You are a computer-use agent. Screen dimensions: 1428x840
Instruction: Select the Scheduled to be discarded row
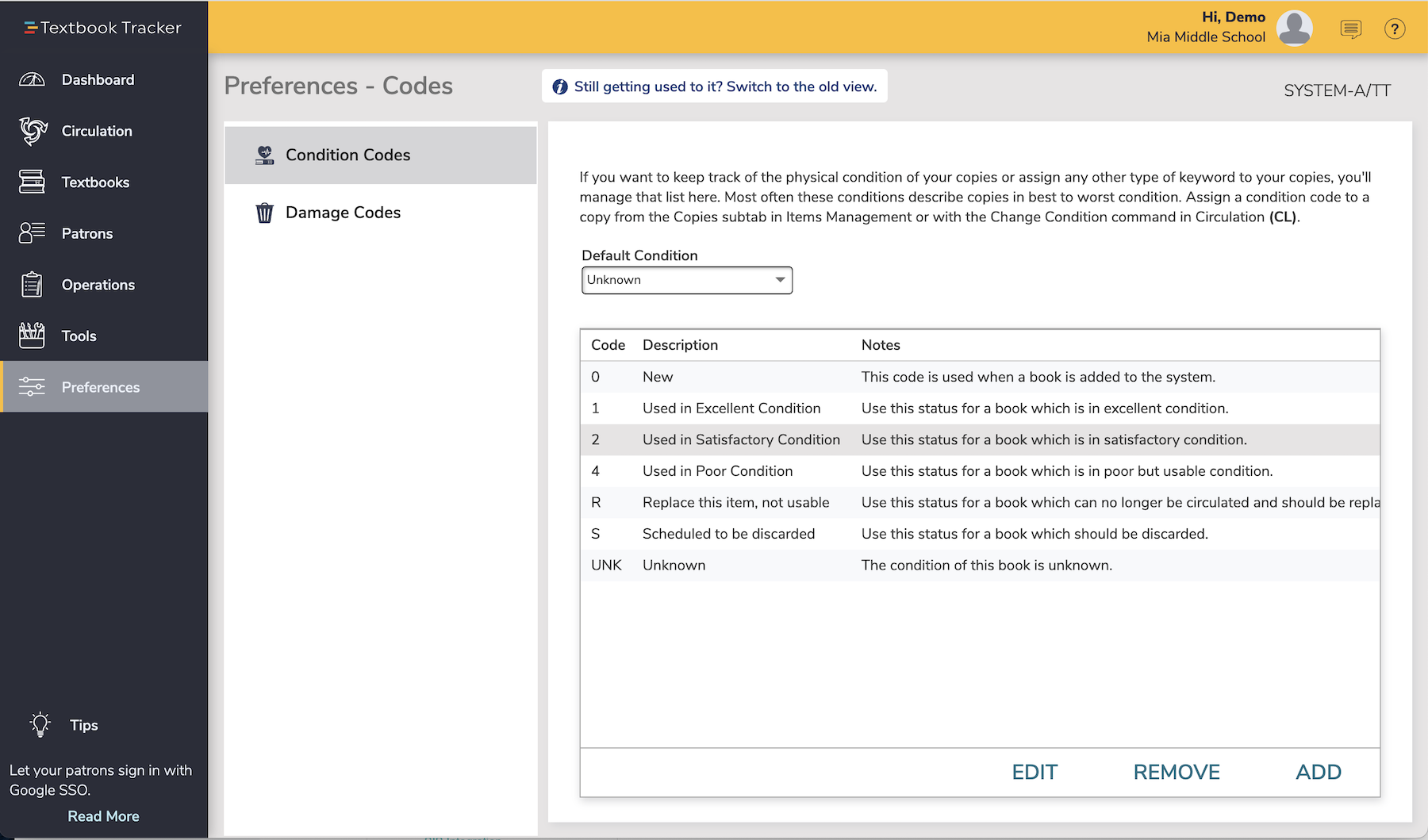tap(980, 534)
